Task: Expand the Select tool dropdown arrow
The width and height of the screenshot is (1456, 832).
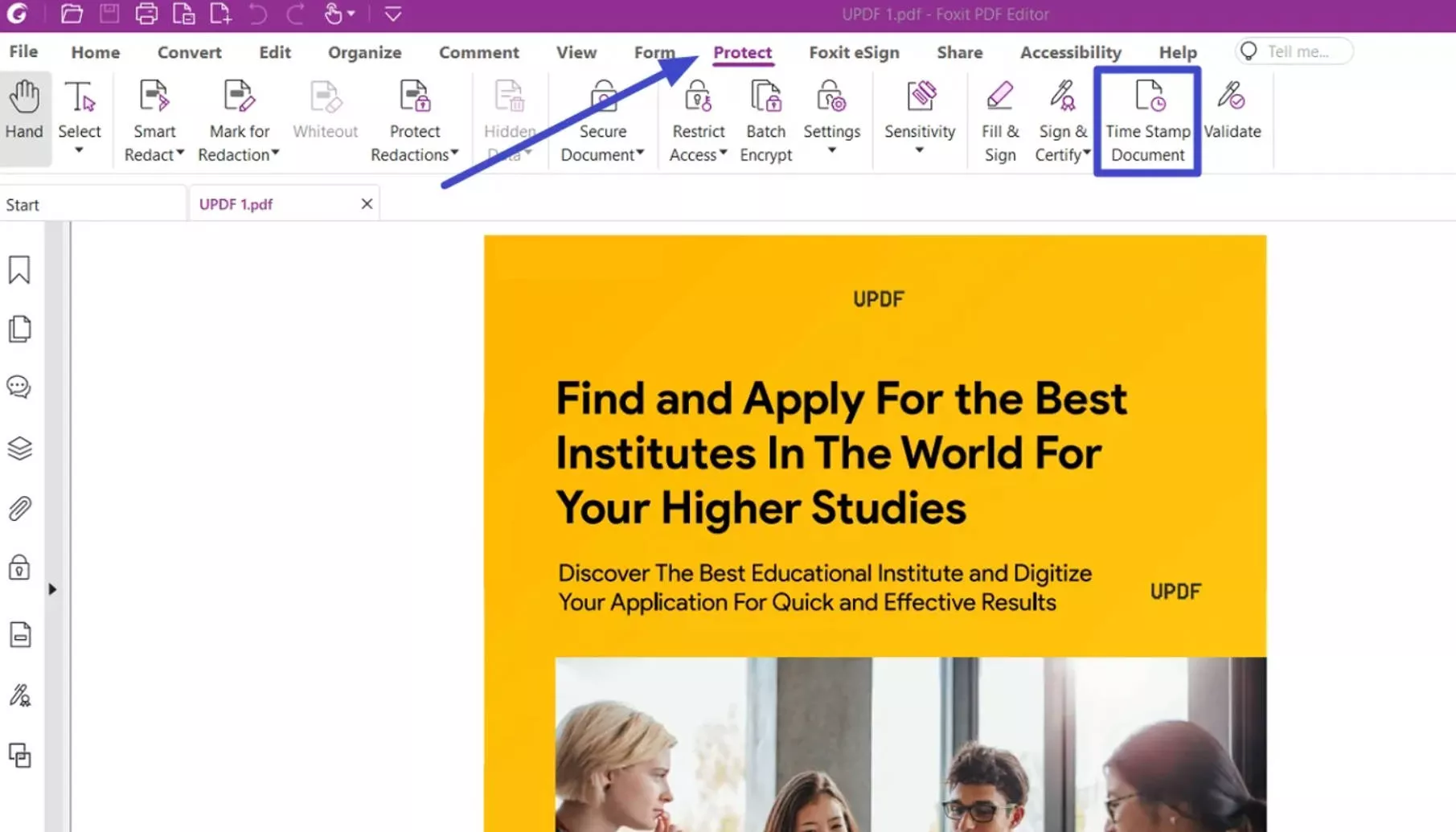Action: (x=79, y=150)
